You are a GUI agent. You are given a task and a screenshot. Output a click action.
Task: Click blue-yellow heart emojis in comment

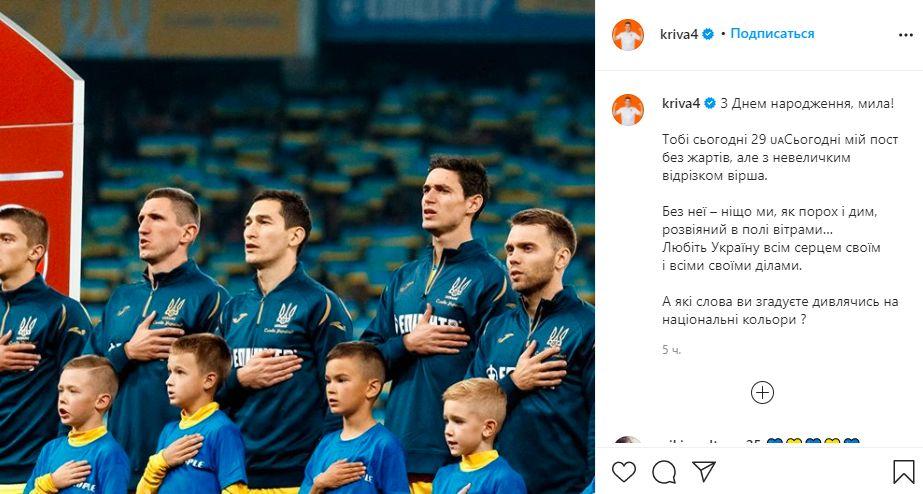[x=812, y=441]
